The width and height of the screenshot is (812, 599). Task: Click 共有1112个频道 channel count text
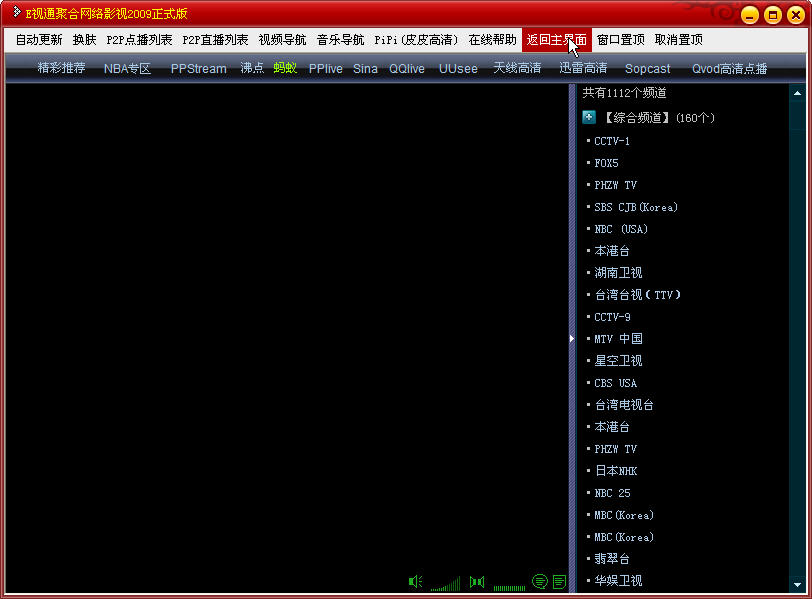(625, 93)
